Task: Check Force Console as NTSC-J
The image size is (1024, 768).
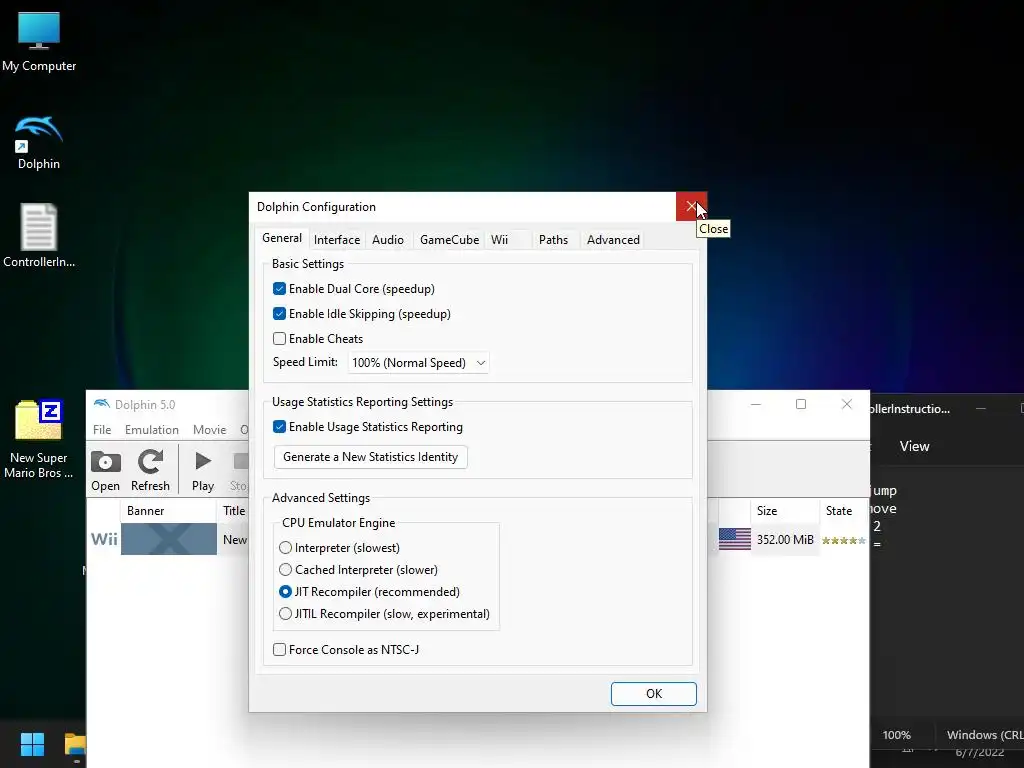Action: (280, 649)
